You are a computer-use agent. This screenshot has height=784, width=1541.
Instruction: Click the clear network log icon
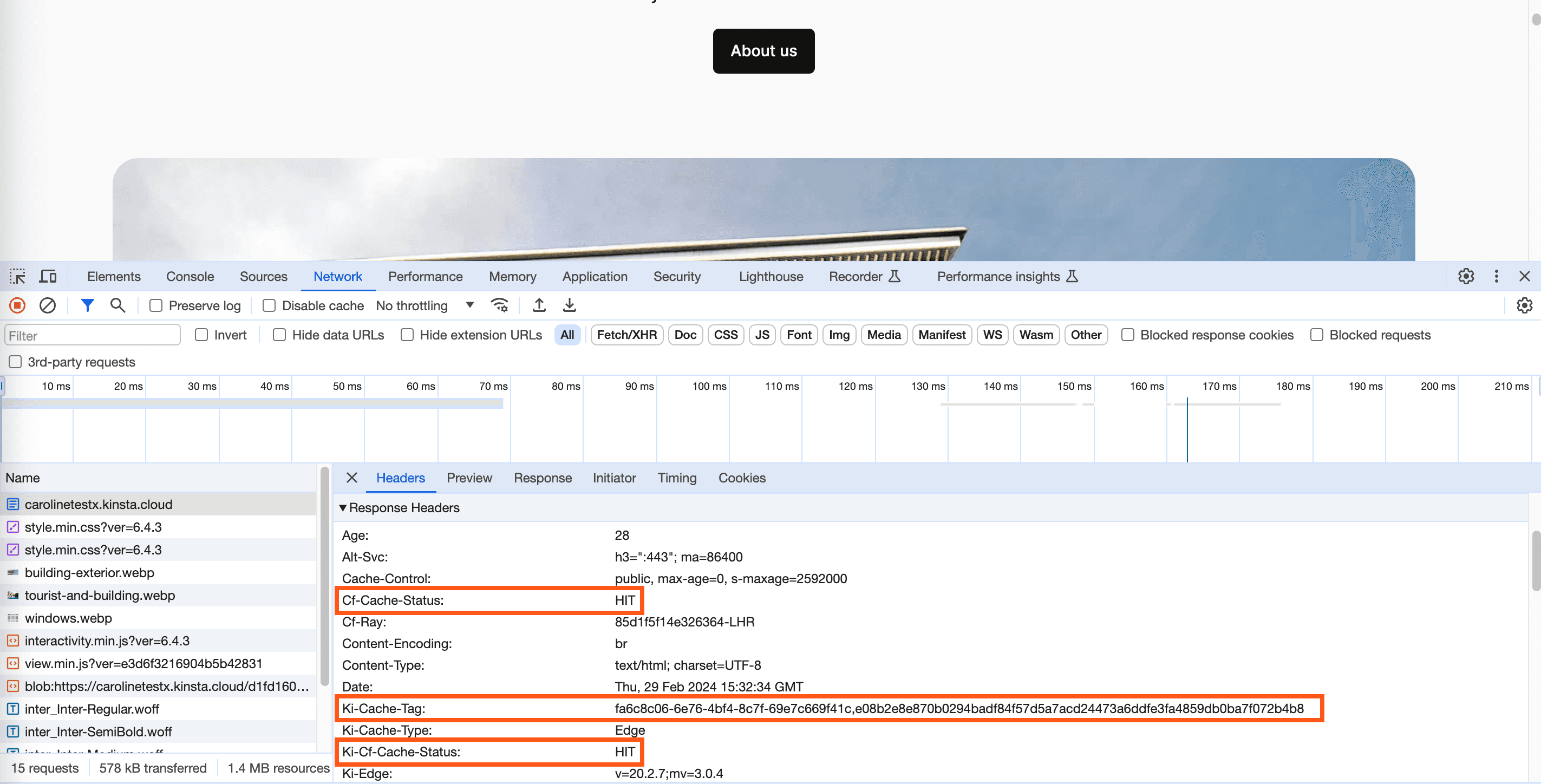pos(46,305)
